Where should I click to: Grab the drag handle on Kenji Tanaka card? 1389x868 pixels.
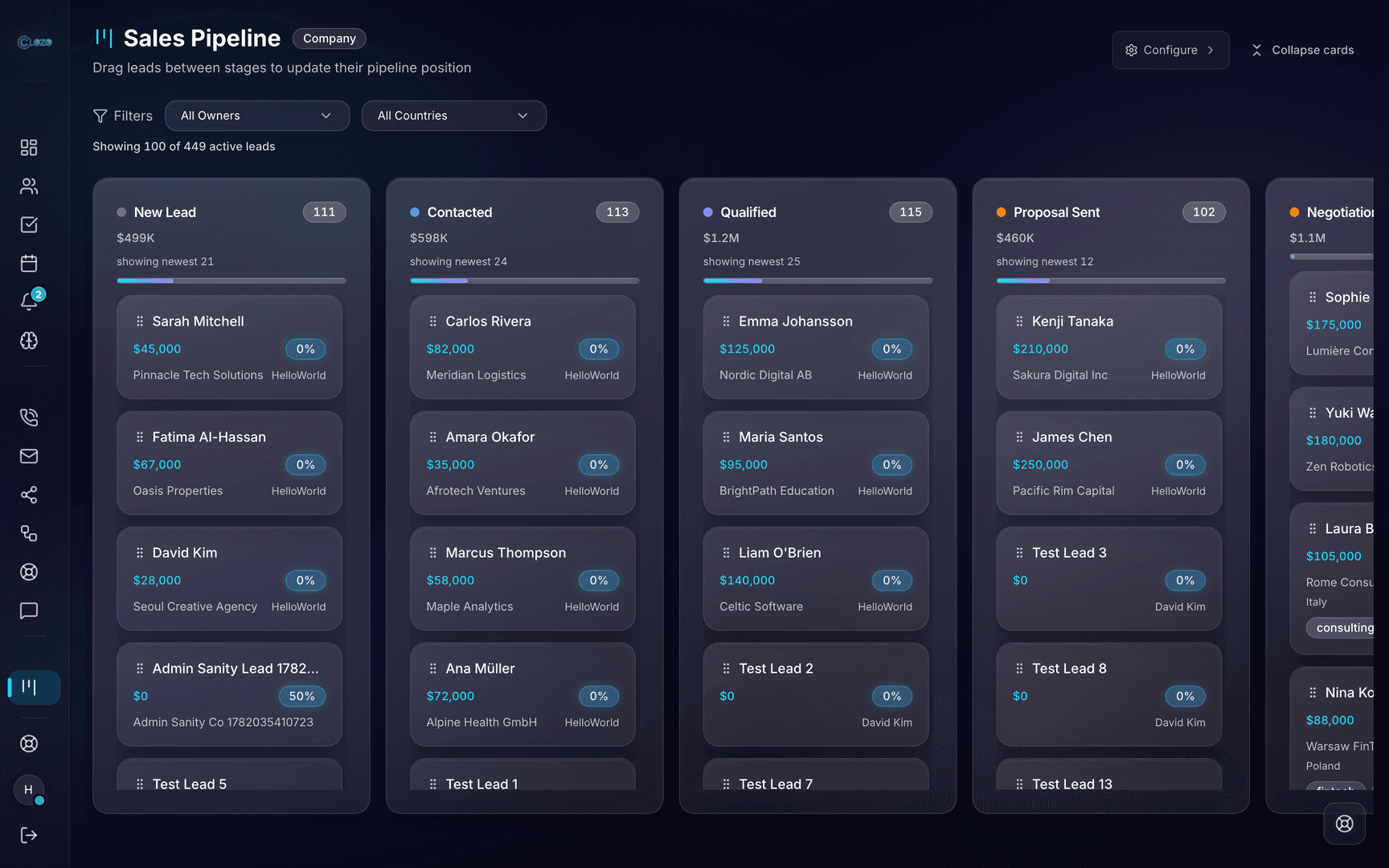pos(1019,321)
